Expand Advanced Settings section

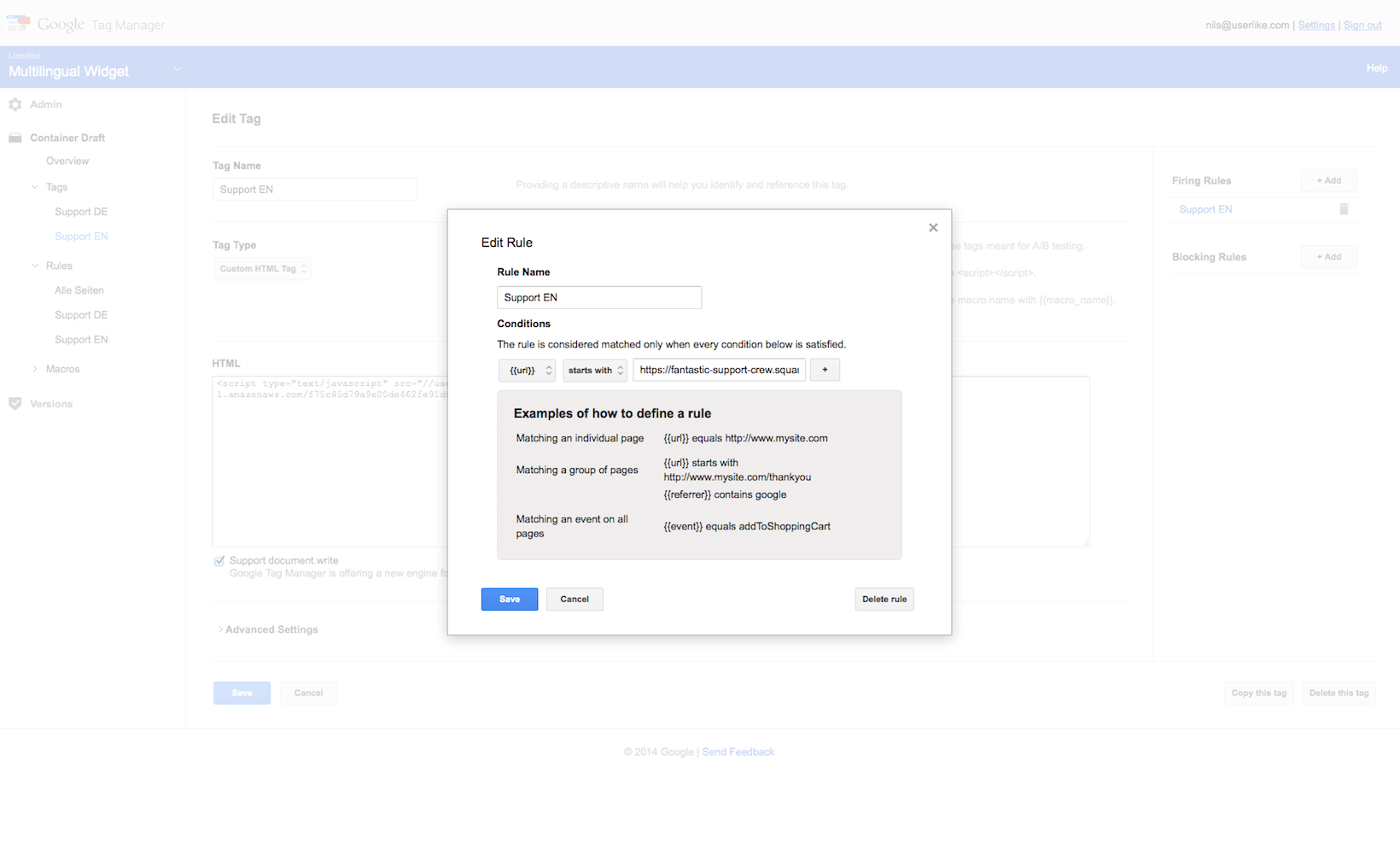coord(268,629)
